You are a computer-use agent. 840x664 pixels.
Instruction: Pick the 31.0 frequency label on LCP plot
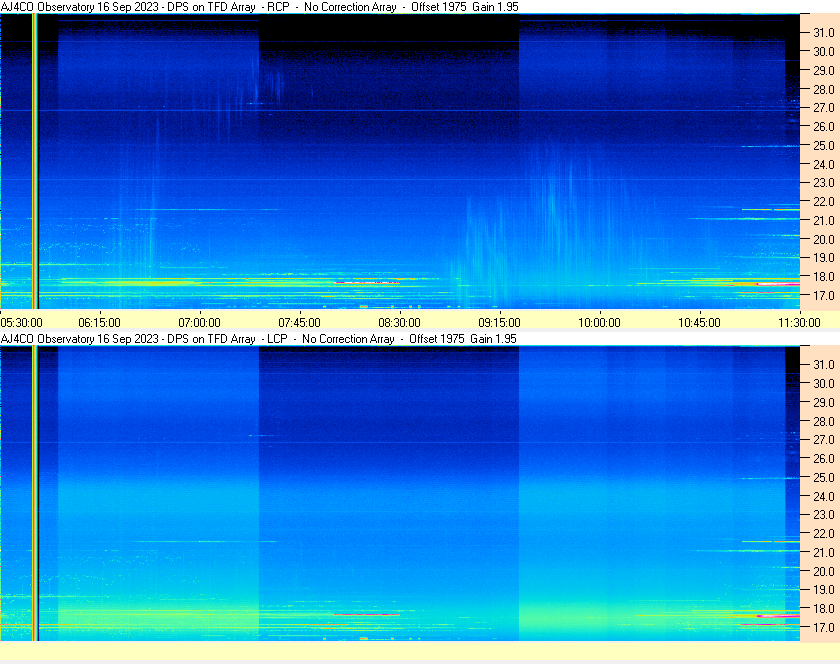tap(824, 364)
